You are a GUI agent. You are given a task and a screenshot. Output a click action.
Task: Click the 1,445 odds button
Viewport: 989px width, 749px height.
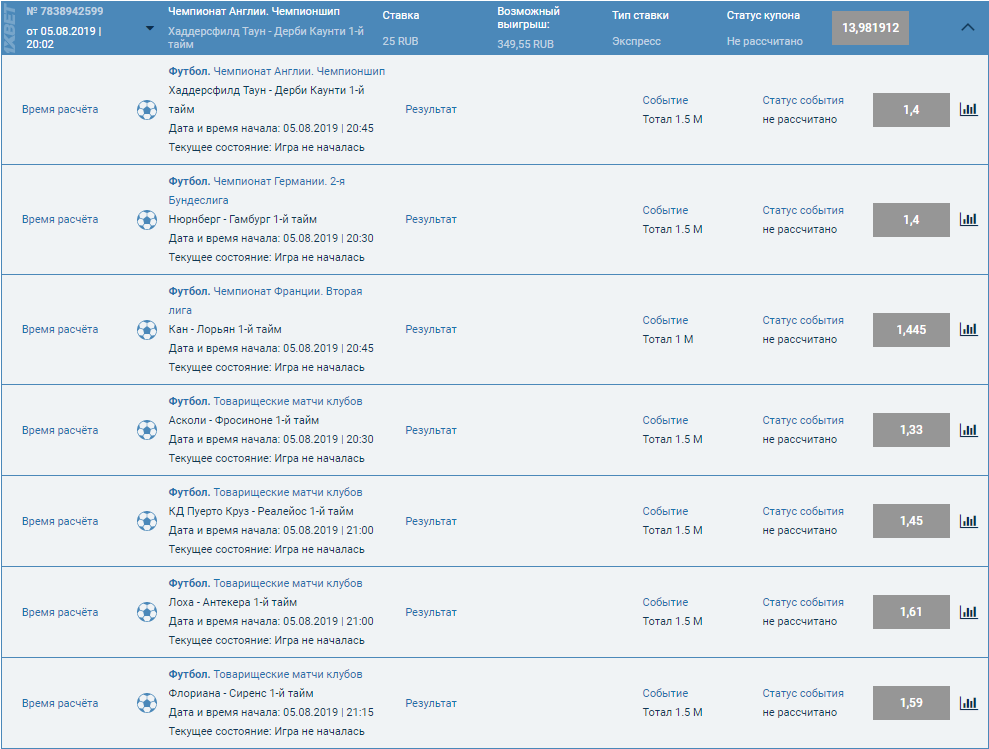coord(911,329)
